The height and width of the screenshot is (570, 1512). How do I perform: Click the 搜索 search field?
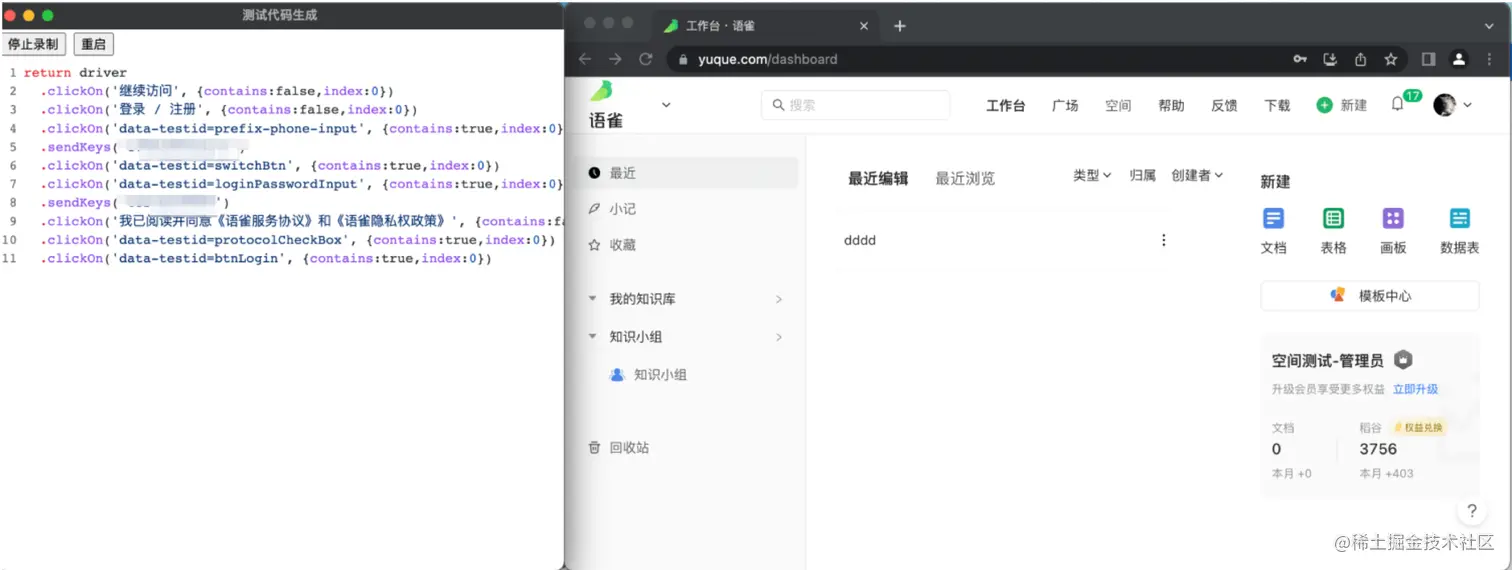855,105
